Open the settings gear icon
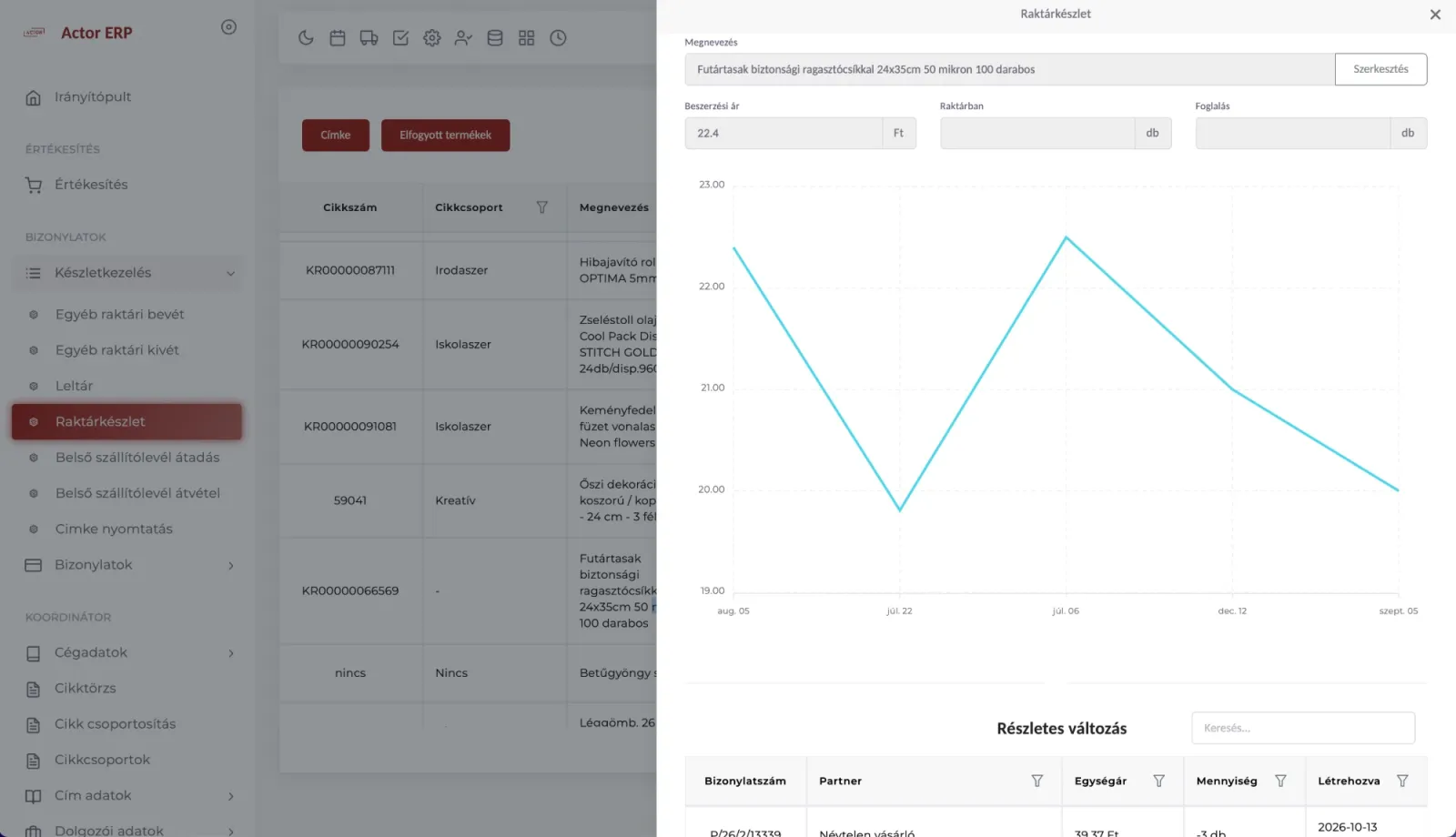 coord(432,38)
